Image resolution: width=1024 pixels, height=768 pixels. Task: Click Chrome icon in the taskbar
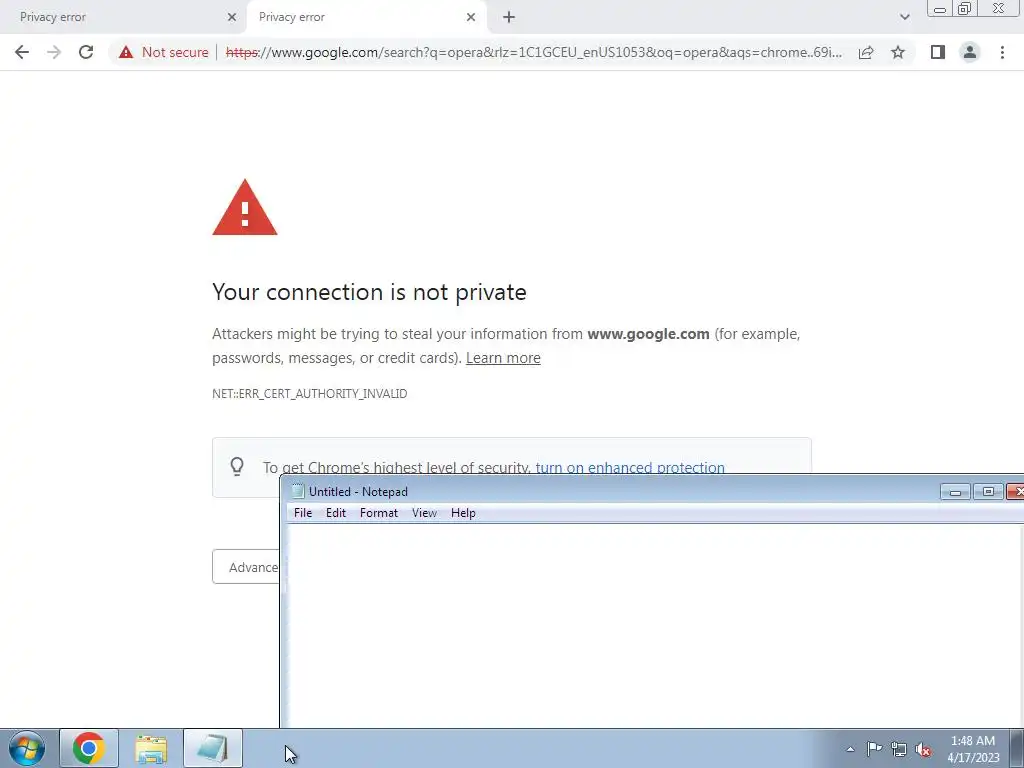(x=89, y=748)
